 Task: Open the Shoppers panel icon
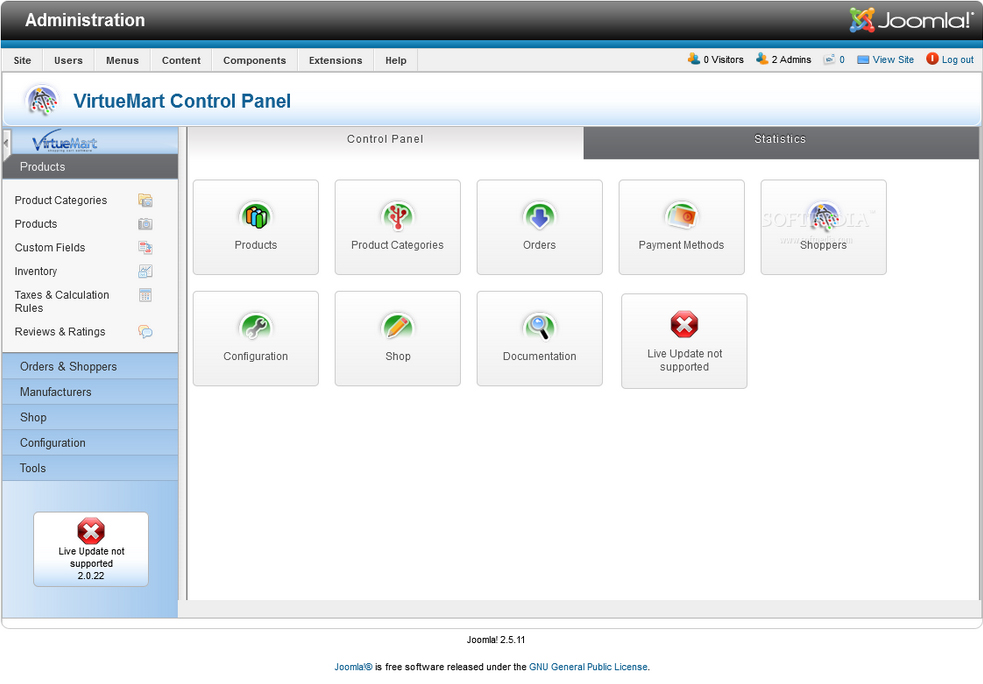tap(823, 216)
